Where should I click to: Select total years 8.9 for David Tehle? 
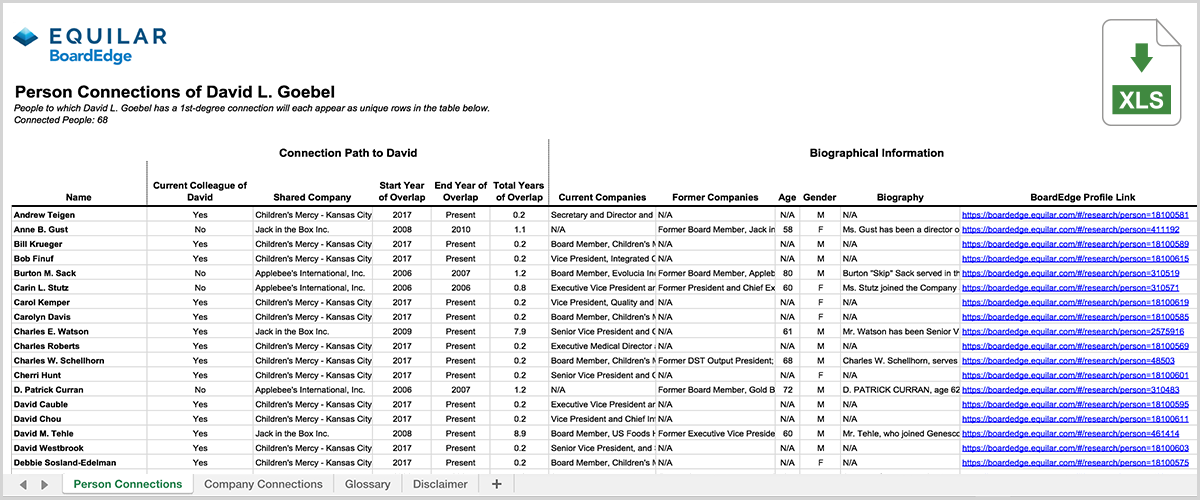click(518, 433)
